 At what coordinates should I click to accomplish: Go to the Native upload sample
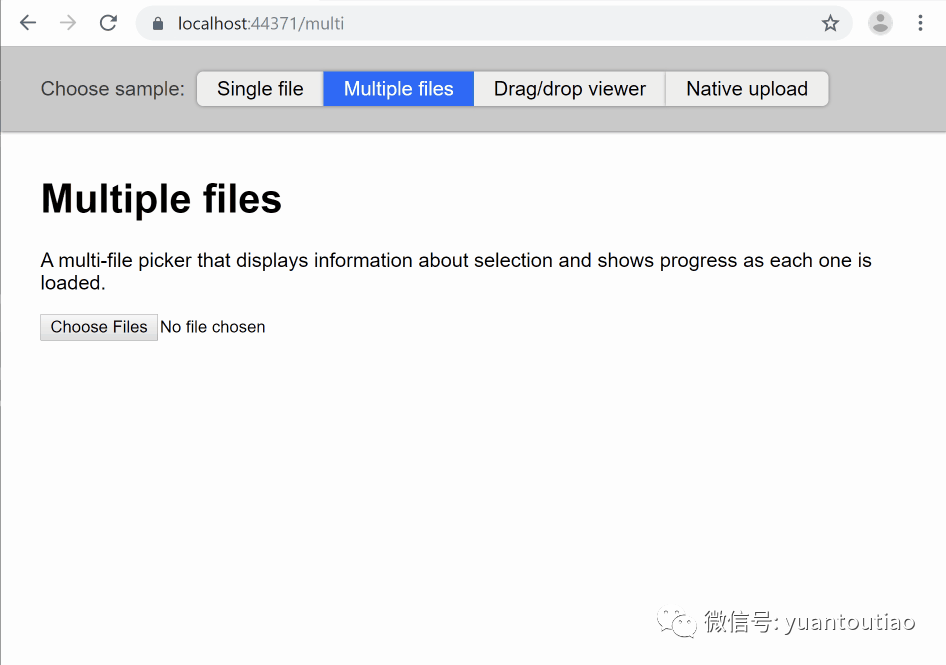coord(747,89)
